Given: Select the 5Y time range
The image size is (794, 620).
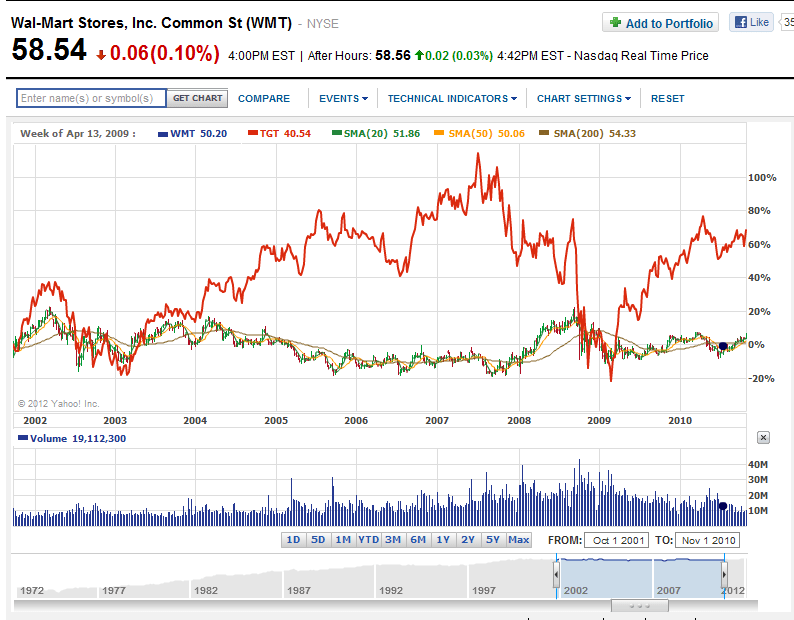Looking at the screenshot, I should 493,540.
